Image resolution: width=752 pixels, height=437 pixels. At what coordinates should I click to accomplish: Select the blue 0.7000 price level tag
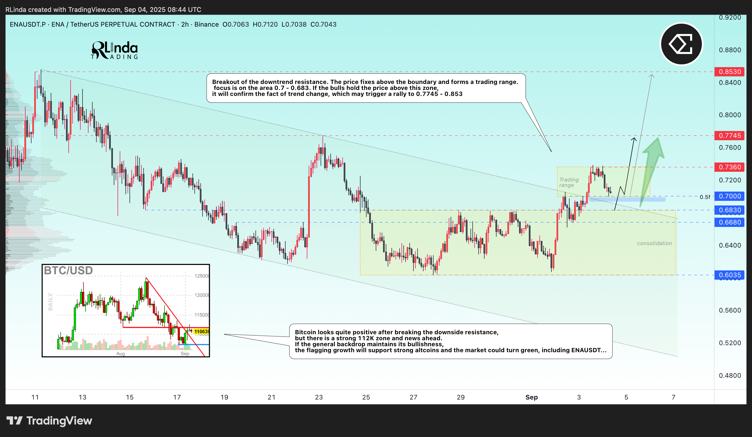click(x=729, y=196)
